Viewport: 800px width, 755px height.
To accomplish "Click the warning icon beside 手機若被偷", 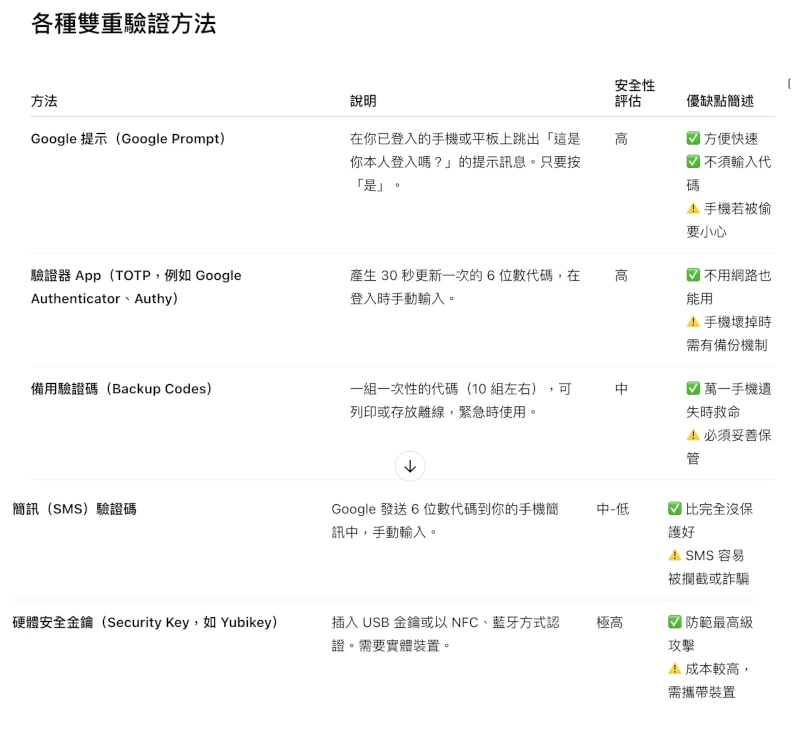I will [x=693, y=208].
